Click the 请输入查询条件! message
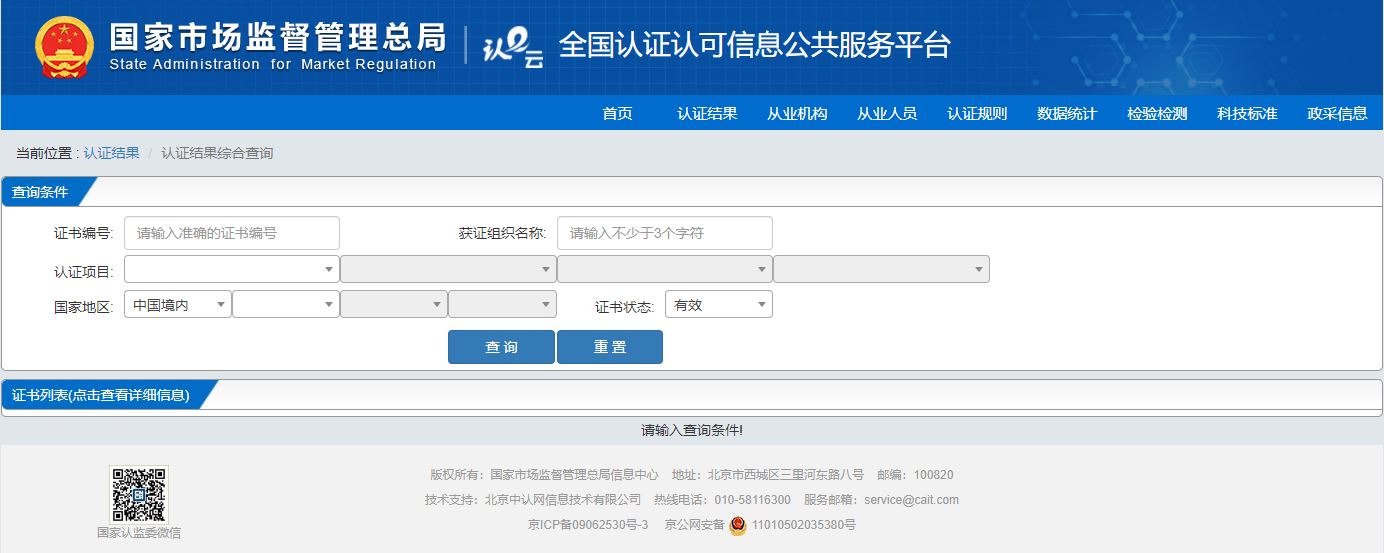This screenshot has width=1384, height=553. click(692, 430)
